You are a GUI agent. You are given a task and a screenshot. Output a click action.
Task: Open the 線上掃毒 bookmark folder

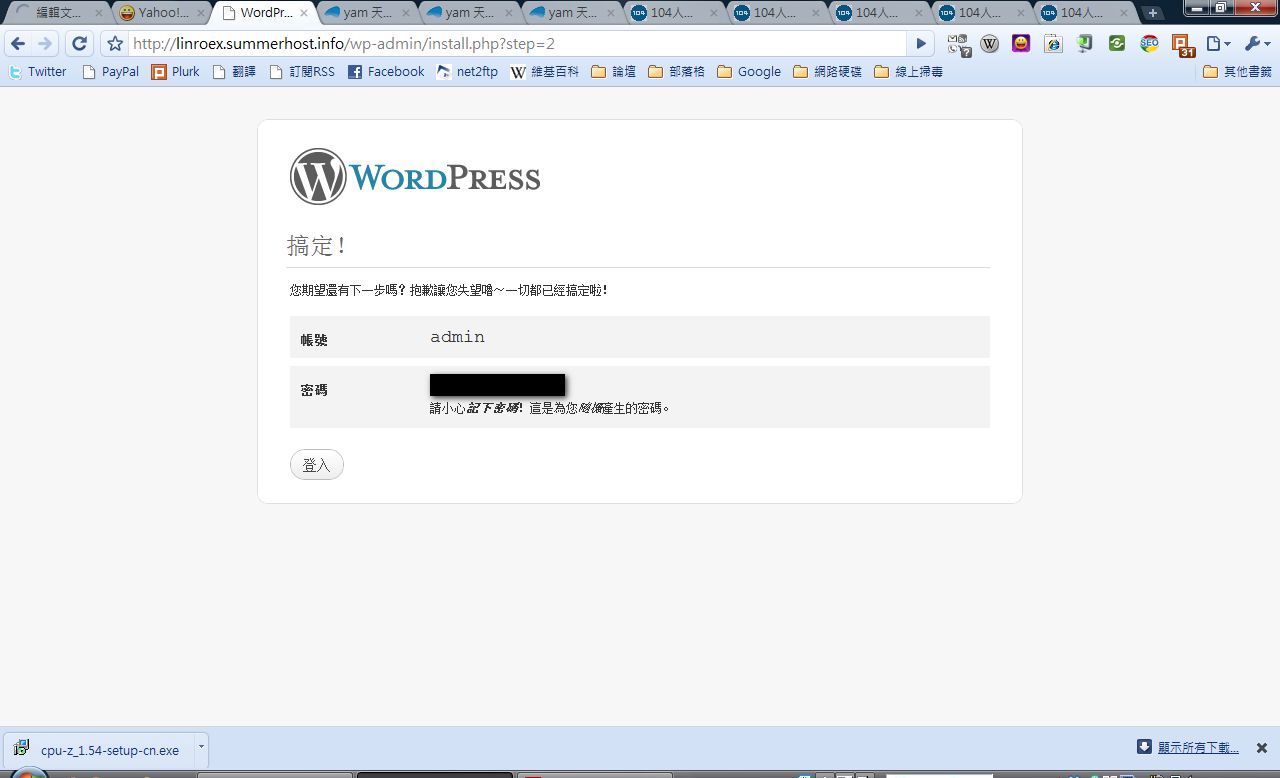(x=908, y=72)
